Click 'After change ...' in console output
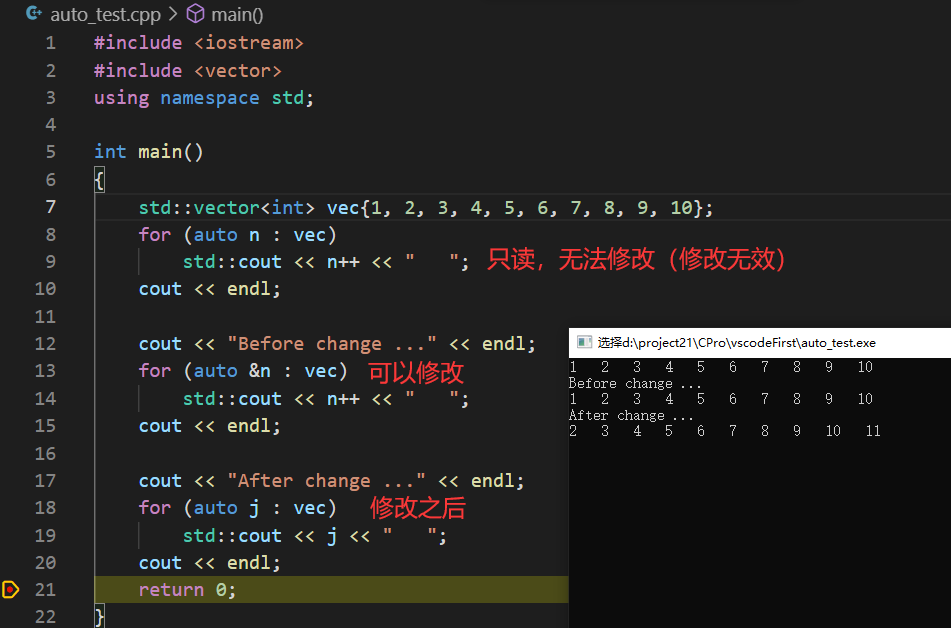This screenshot has width=951, height=628. coord(631,416)
